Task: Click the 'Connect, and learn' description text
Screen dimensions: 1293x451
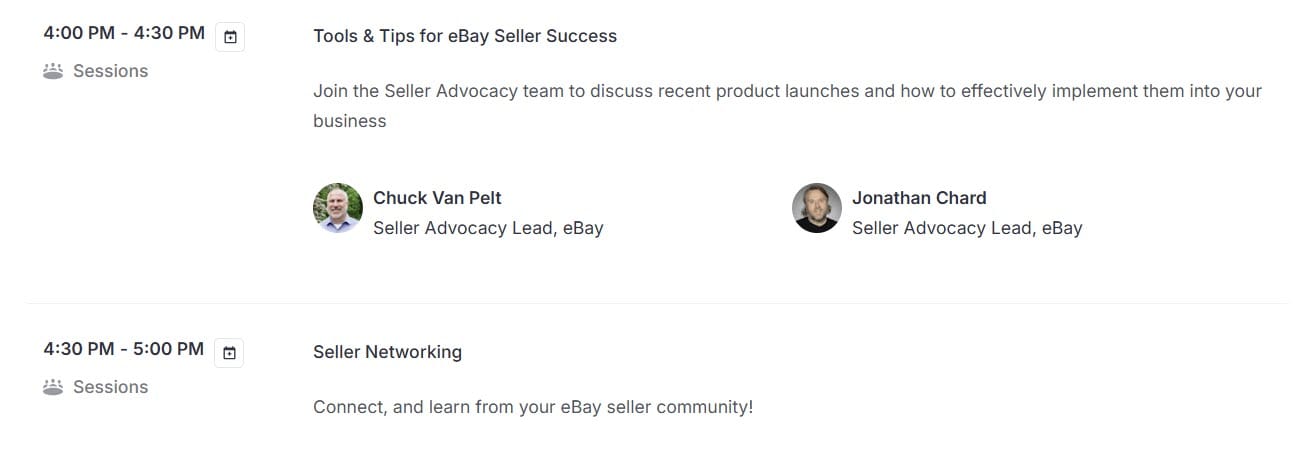Action: coord(533,407)
